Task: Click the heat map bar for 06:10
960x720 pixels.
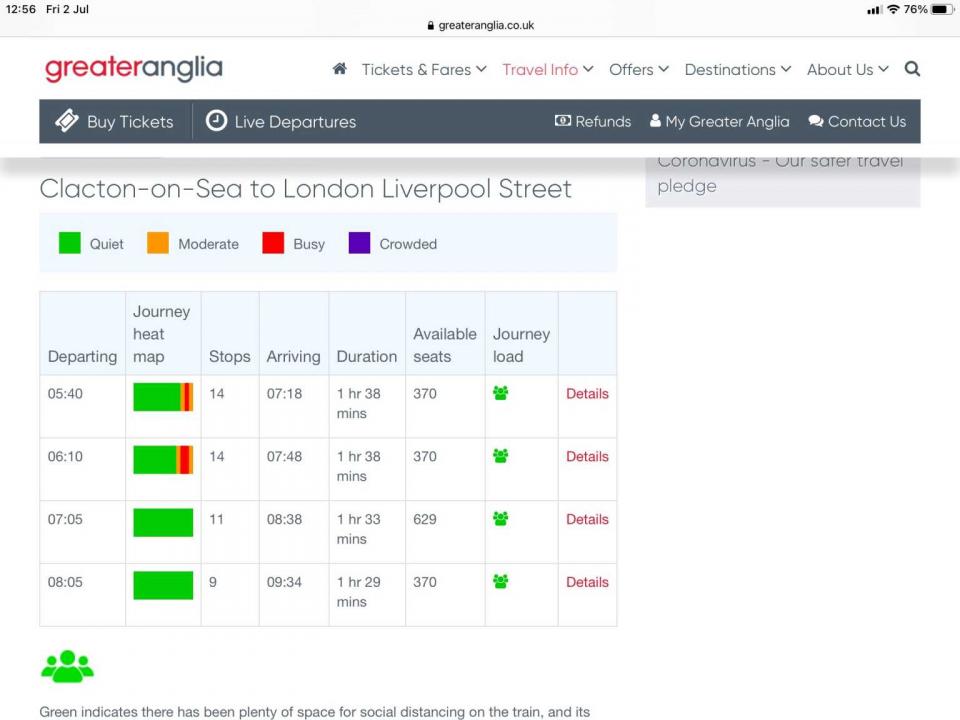Action: (163, 460)
